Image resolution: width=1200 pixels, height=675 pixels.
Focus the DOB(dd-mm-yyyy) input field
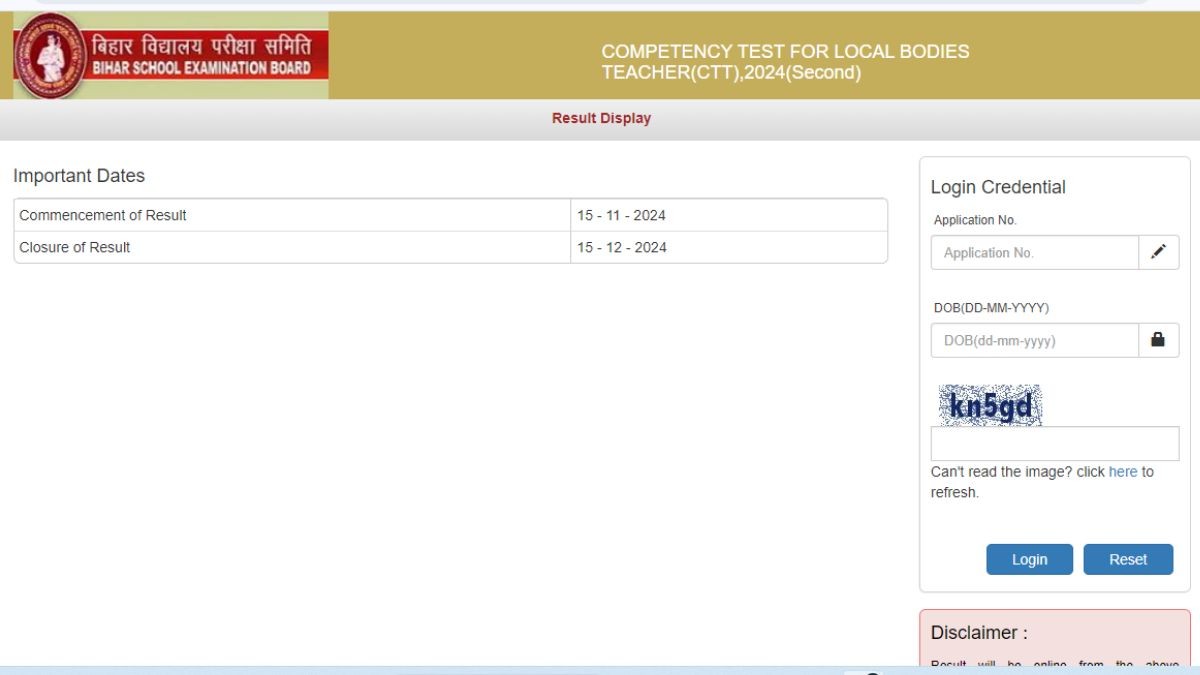tap(1034, 341)
